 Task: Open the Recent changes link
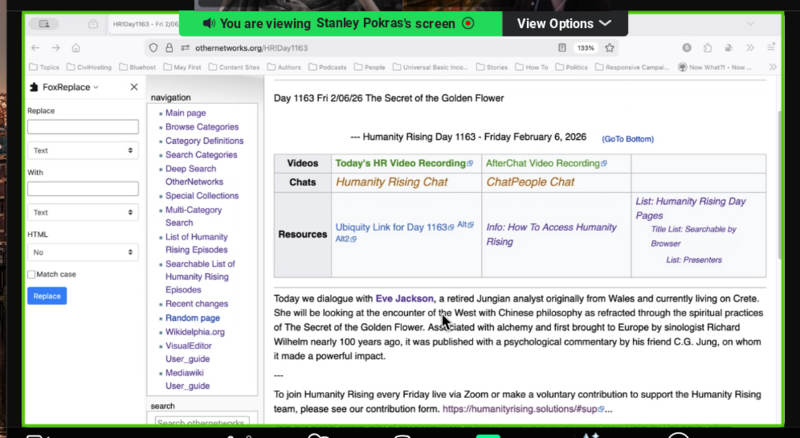tap(196, 304)
